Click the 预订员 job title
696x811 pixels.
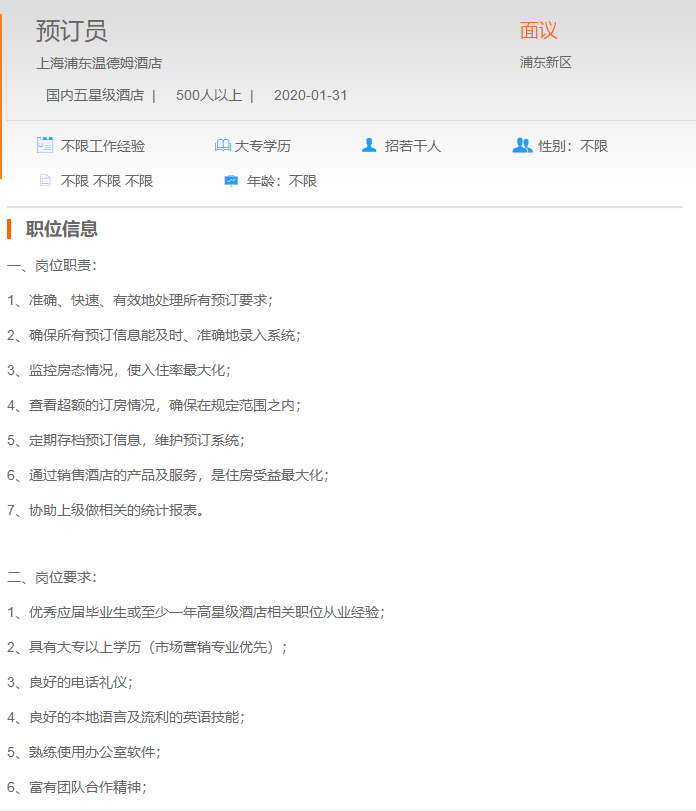[x=71, y=31]
